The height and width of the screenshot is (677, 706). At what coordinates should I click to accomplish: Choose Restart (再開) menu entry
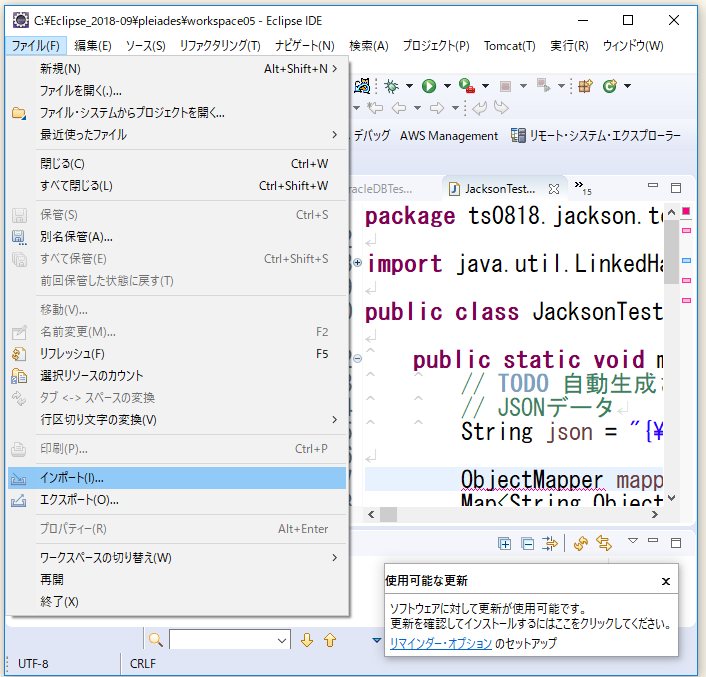pos(177,580)
